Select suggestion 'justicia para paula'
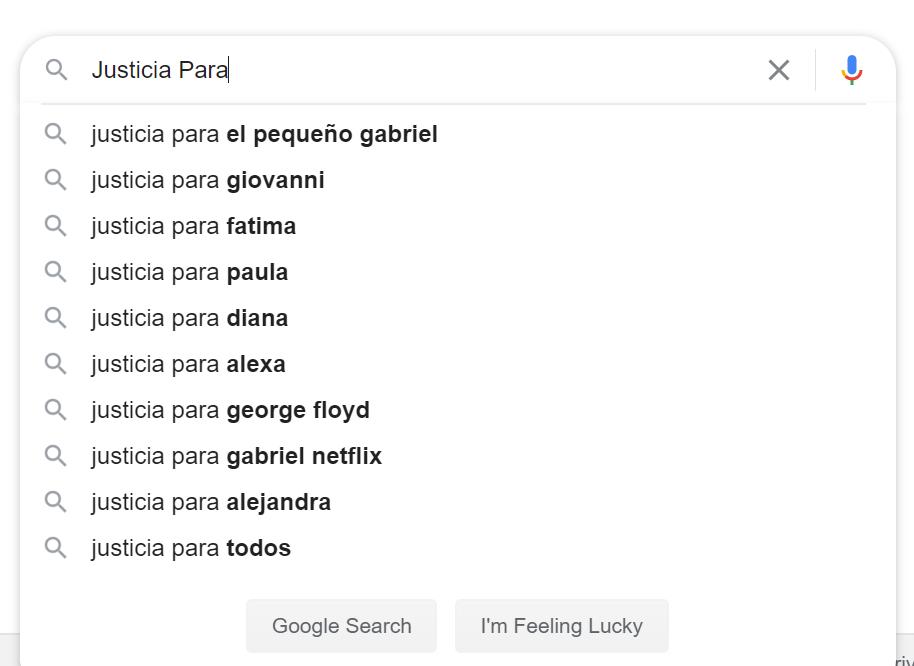Screen dimensions: 914x666 click(189, 272)
